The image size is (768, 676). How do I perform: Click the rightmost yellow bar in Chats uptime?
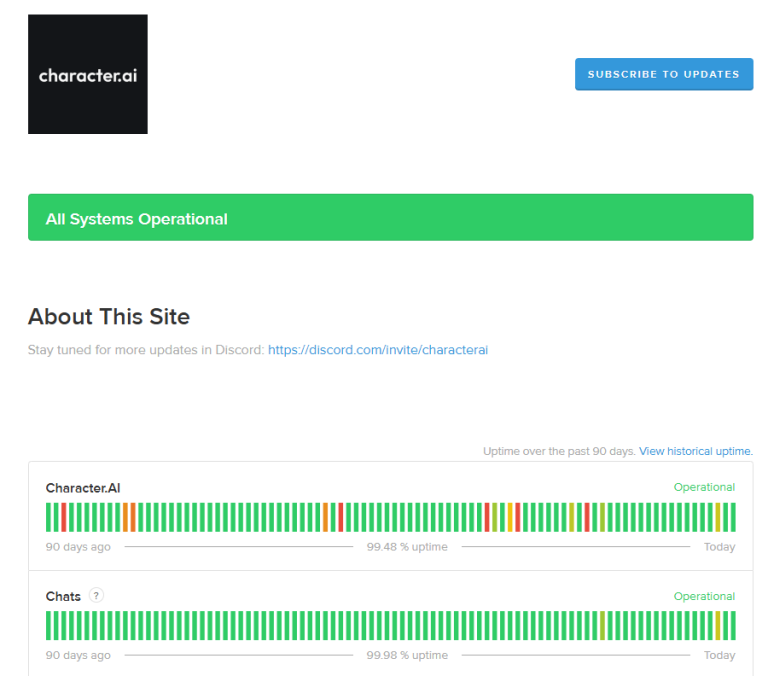[718, 625]
